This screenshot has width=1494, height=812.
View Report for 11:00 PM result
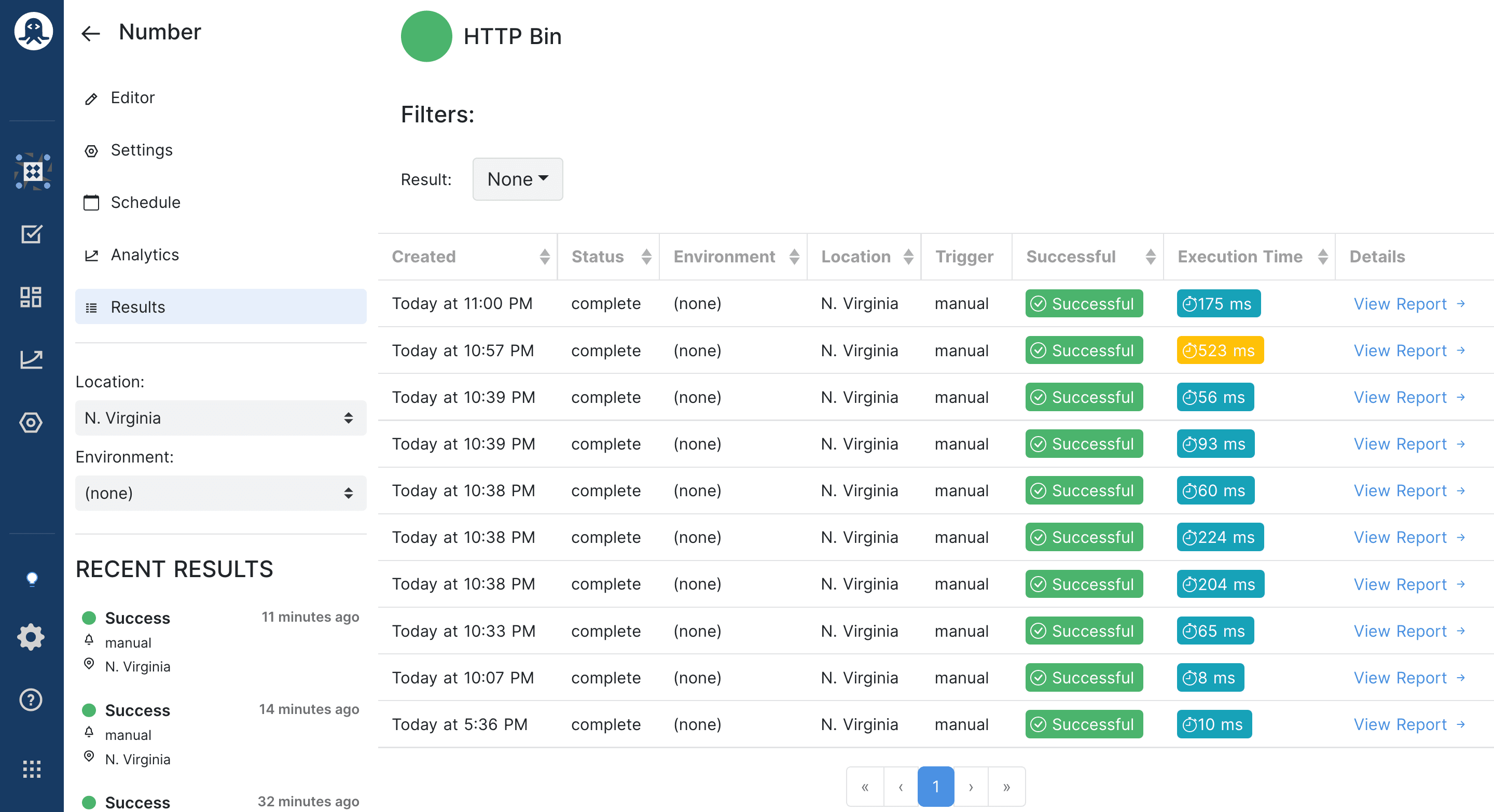coord(1409,304)
